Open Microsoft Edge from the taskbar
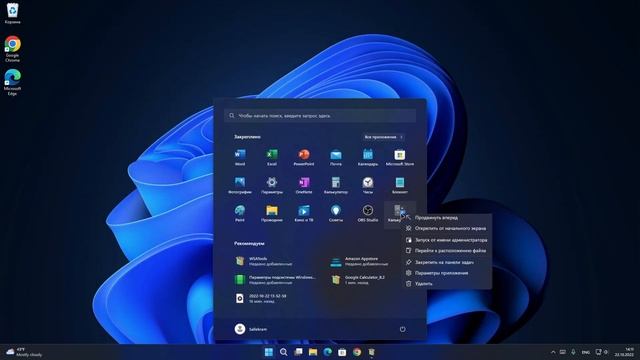 327,352
